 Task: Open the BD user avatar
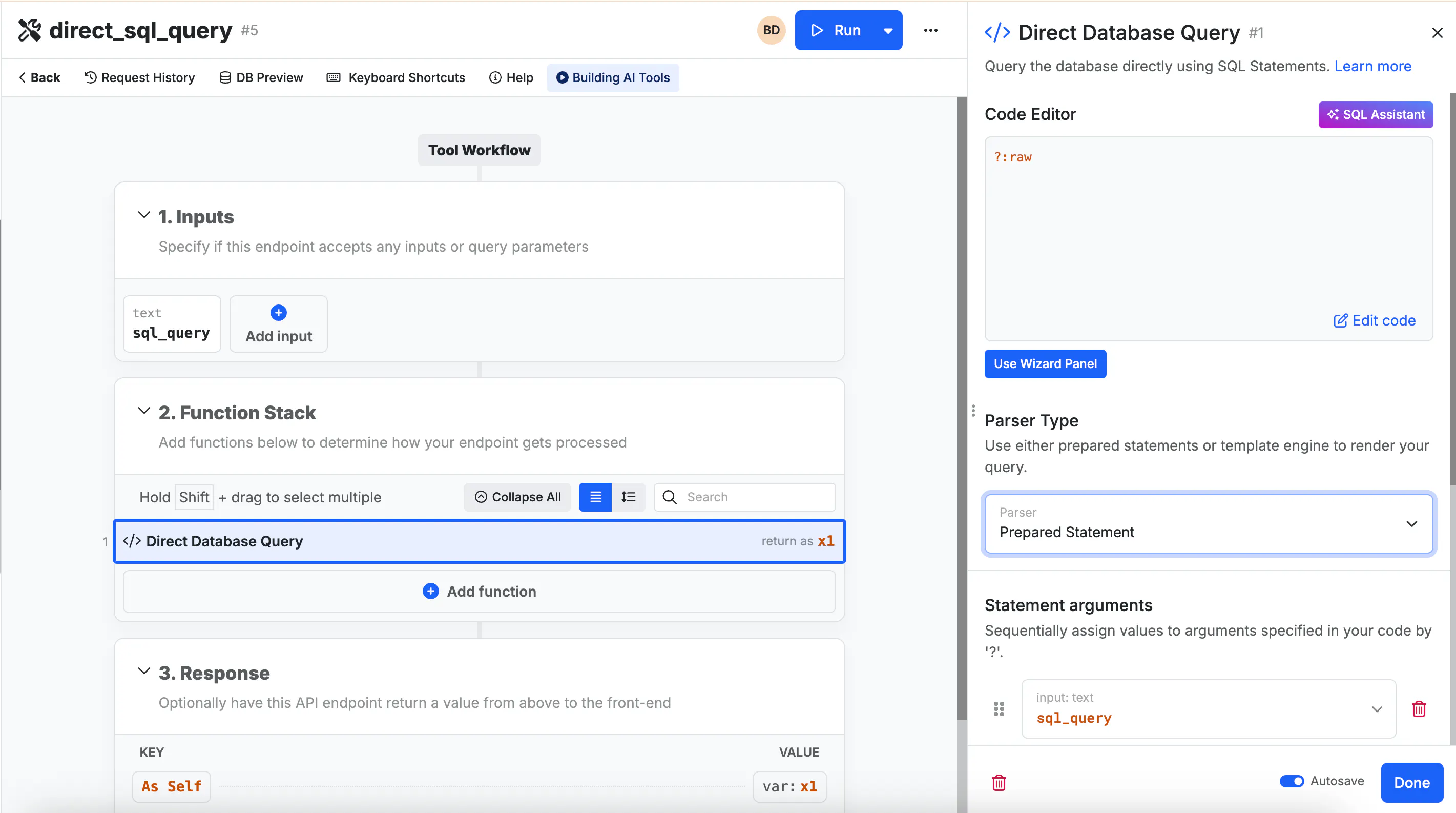[x=771, y=31]
